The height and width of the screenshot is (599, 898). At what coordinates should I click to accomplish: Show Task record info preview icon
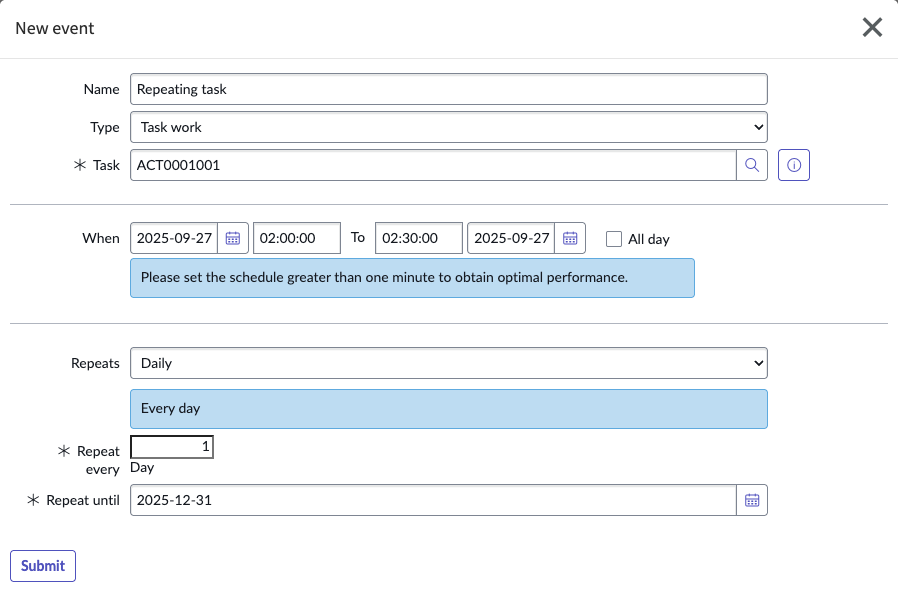(x=794, y=165)
